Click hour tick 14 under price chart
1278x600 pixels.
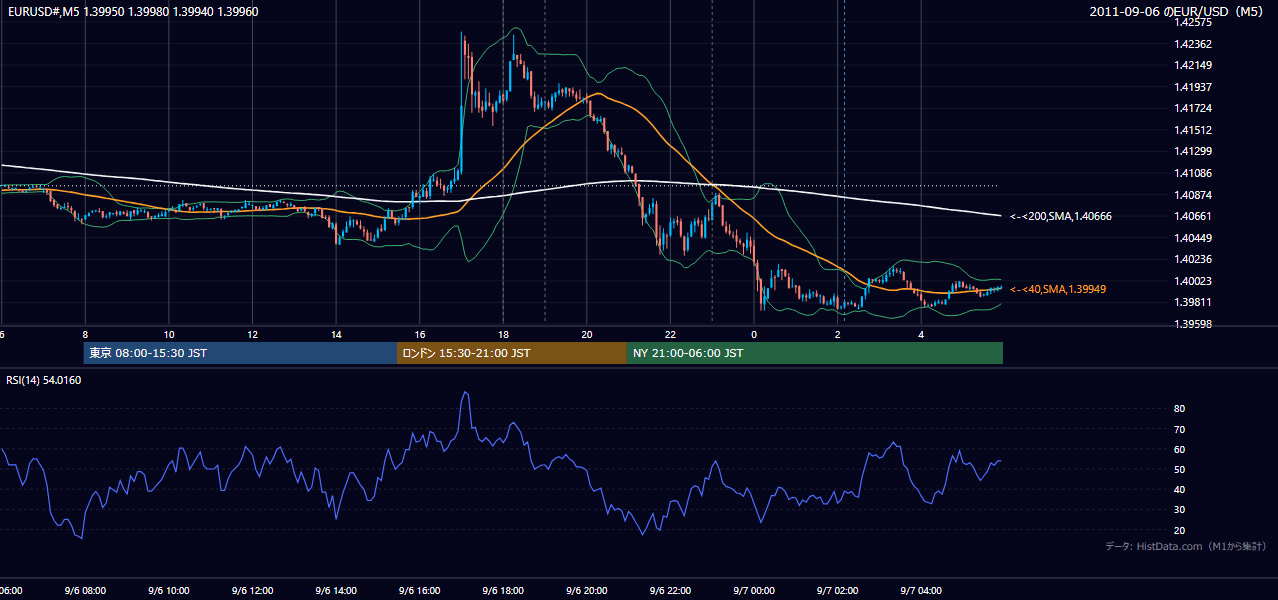336,334
